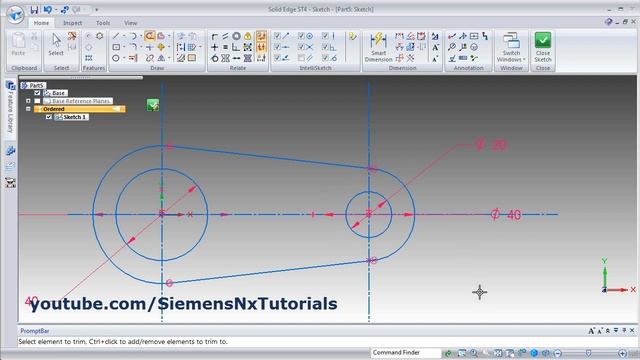
Task: Apply the Perpendicular relationship
Action: click(x=236, y=47)
